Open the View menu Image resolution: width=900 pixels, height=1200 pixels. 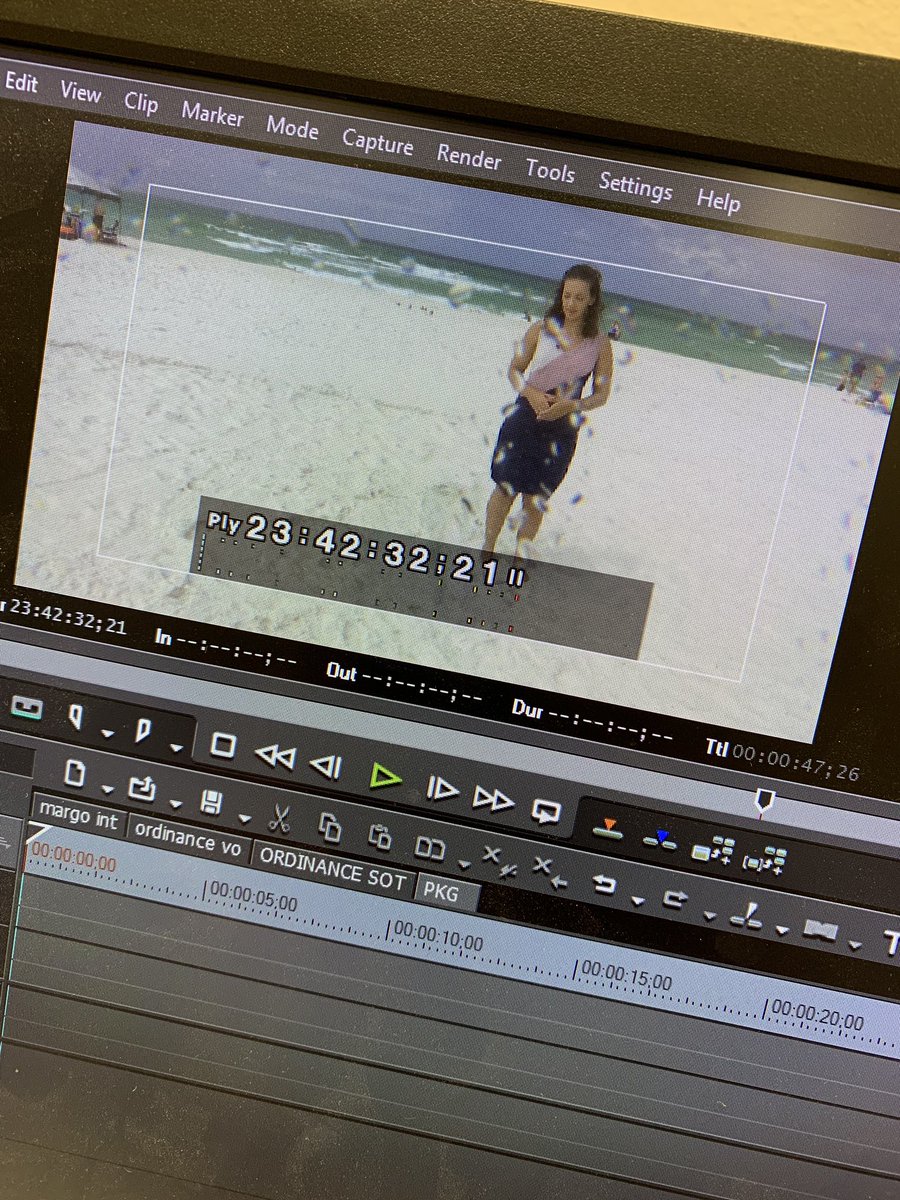pyautogui.click(x=80, y=92)
